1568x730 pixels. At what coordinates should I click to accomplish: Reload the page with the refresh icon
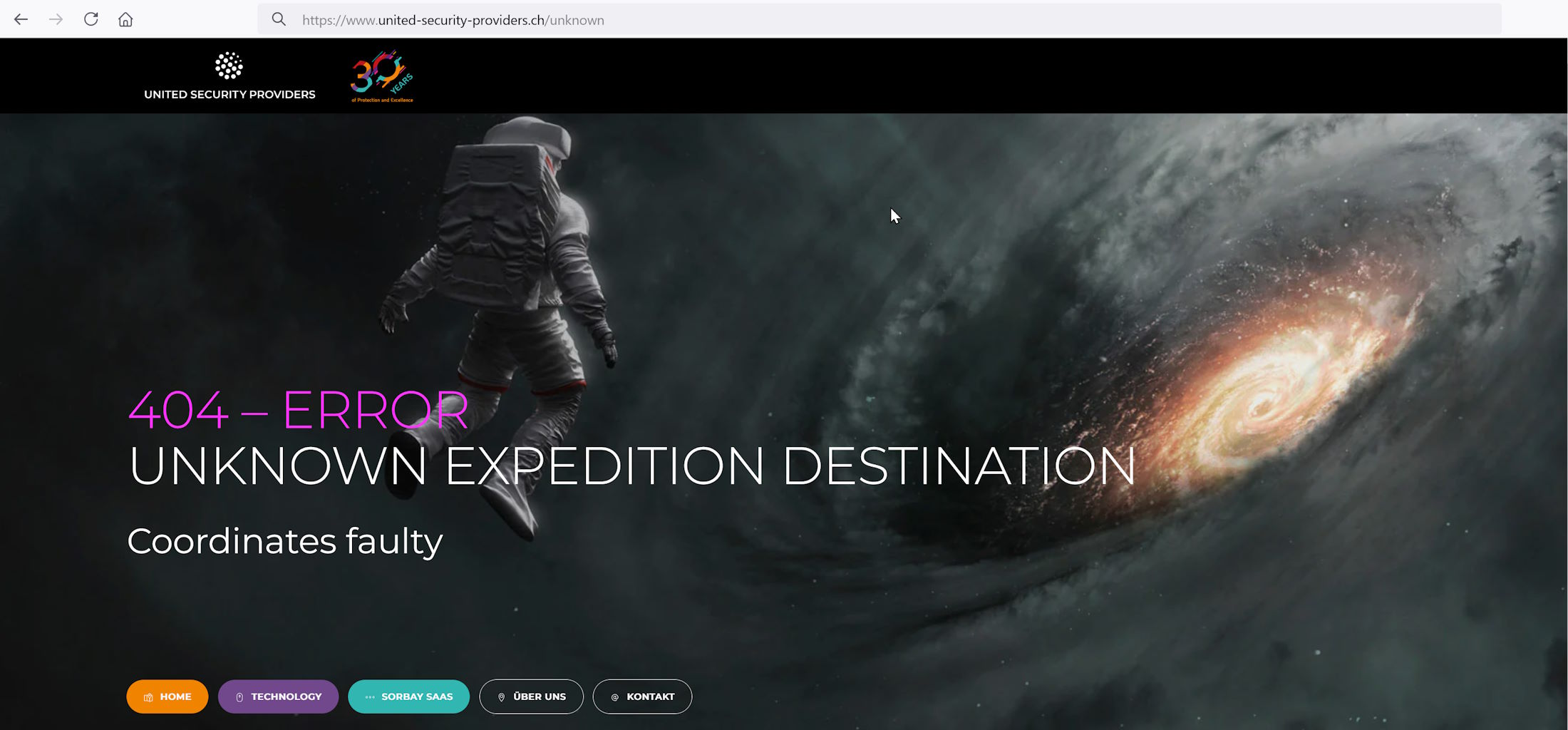[x=91, y=19]
